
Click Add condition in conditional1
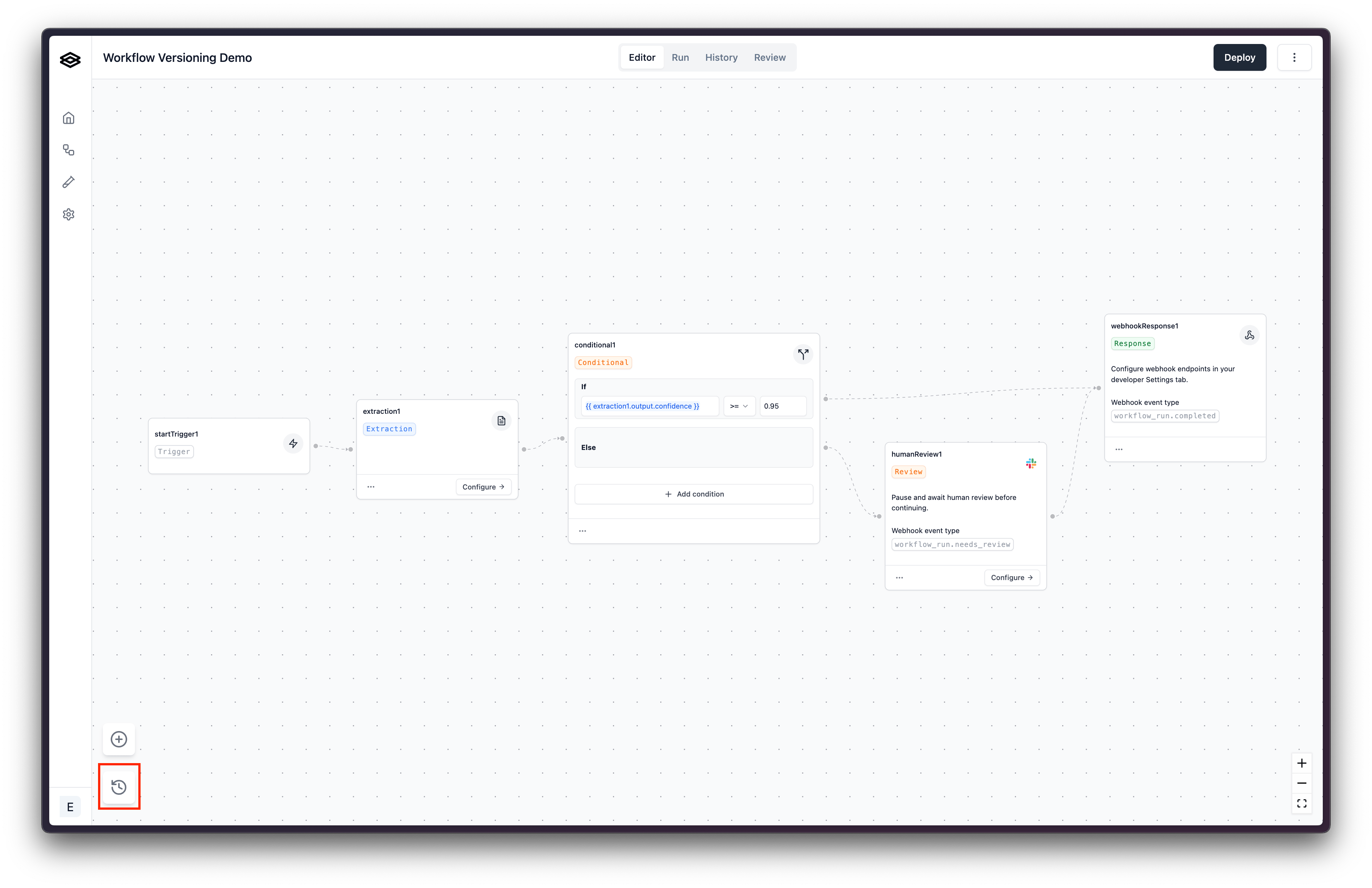pos(693,494)
